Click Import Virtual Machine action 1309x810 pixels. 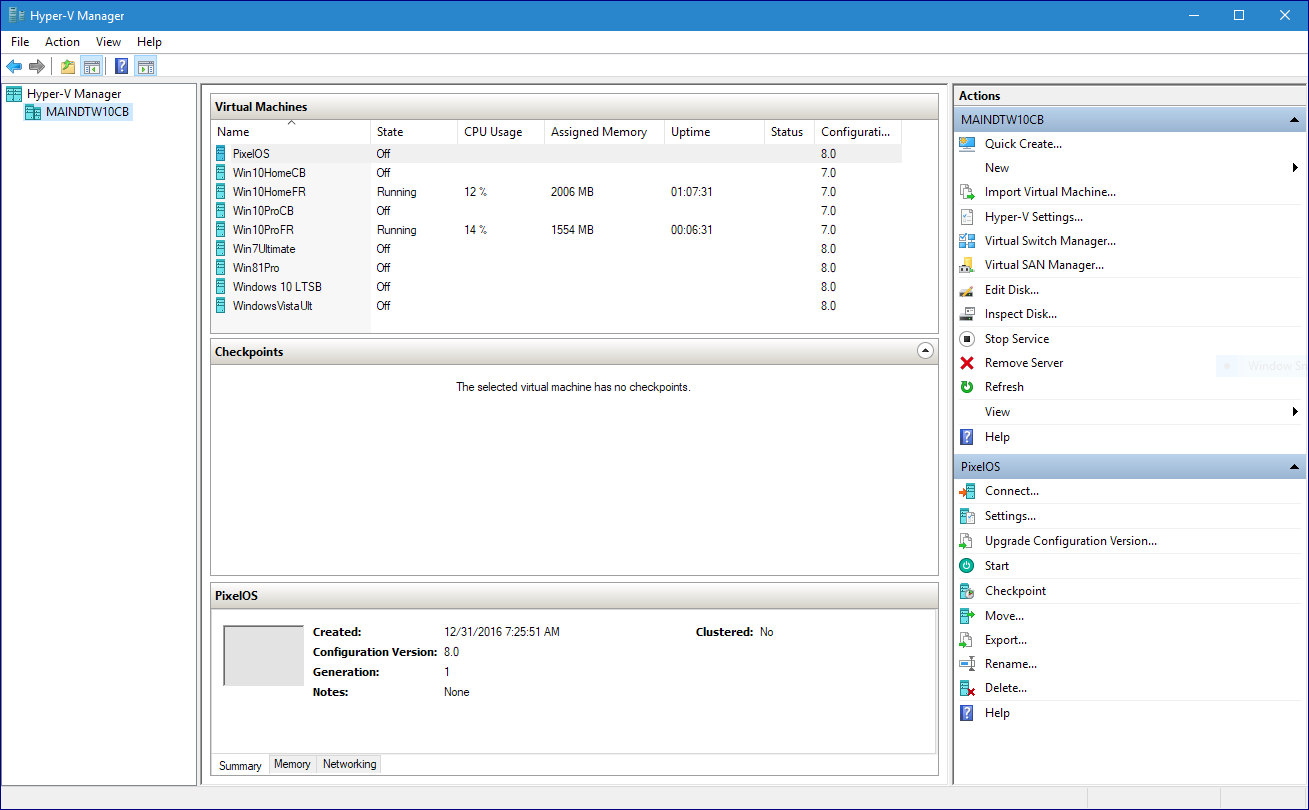(1049, 192)
